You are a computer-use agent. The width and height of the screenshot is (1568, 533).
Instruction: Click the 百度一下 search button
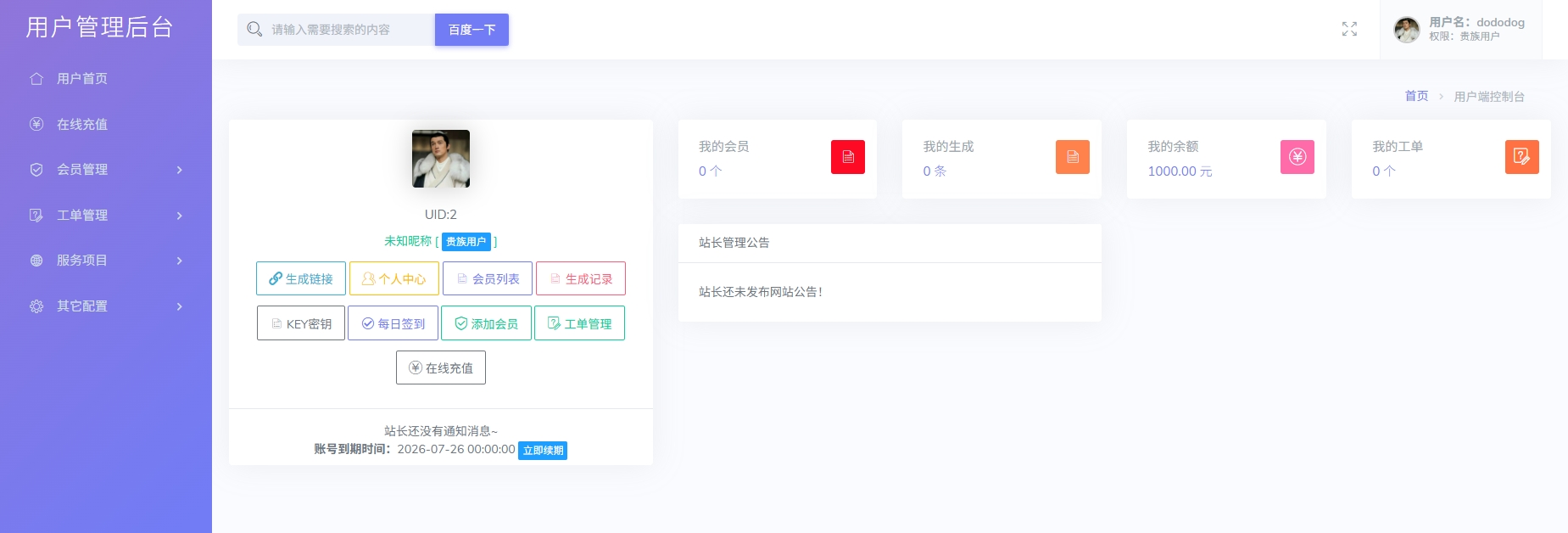[472, 30]
